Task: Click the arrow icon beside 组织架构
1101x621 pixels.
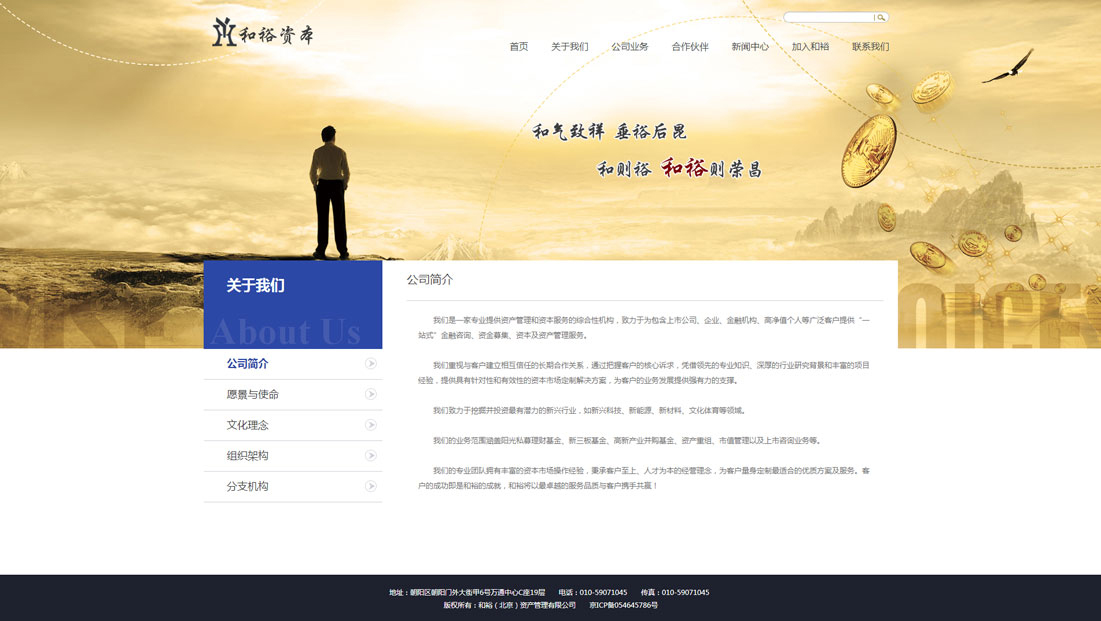Action: point(371,456)
